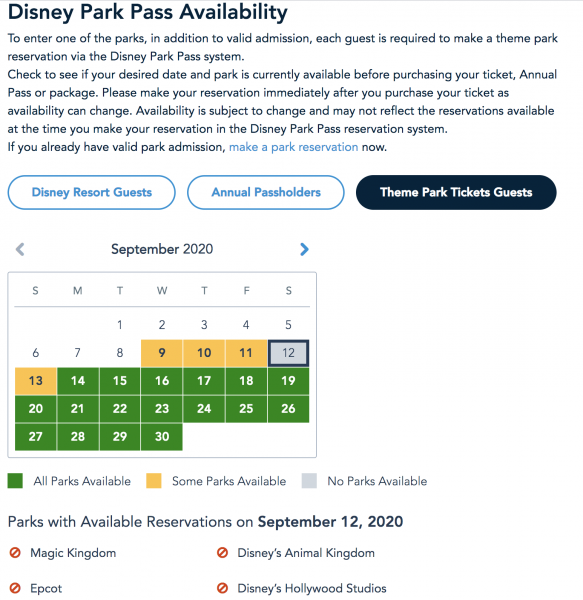The image size is (583, 600).
Task: Pick green date September 19
Action: [288, 381]
